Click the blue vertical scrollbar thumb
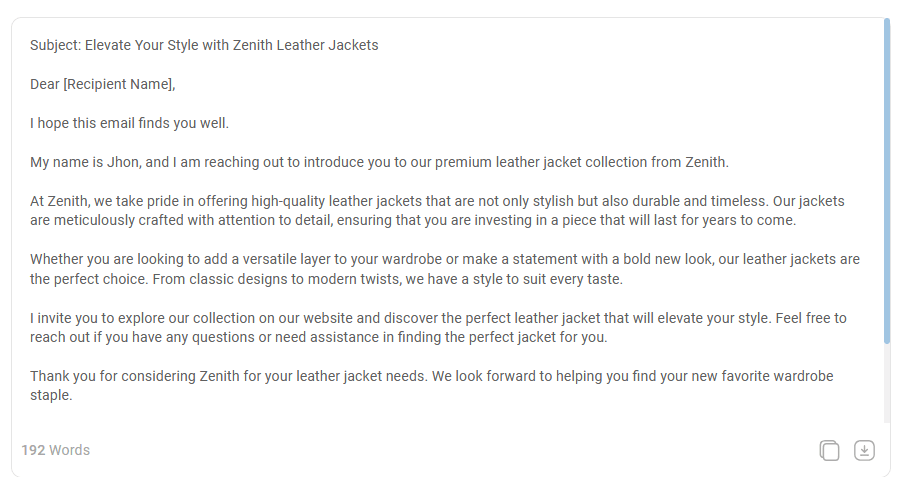Viewport: 902px width, 477px height. 886,181
